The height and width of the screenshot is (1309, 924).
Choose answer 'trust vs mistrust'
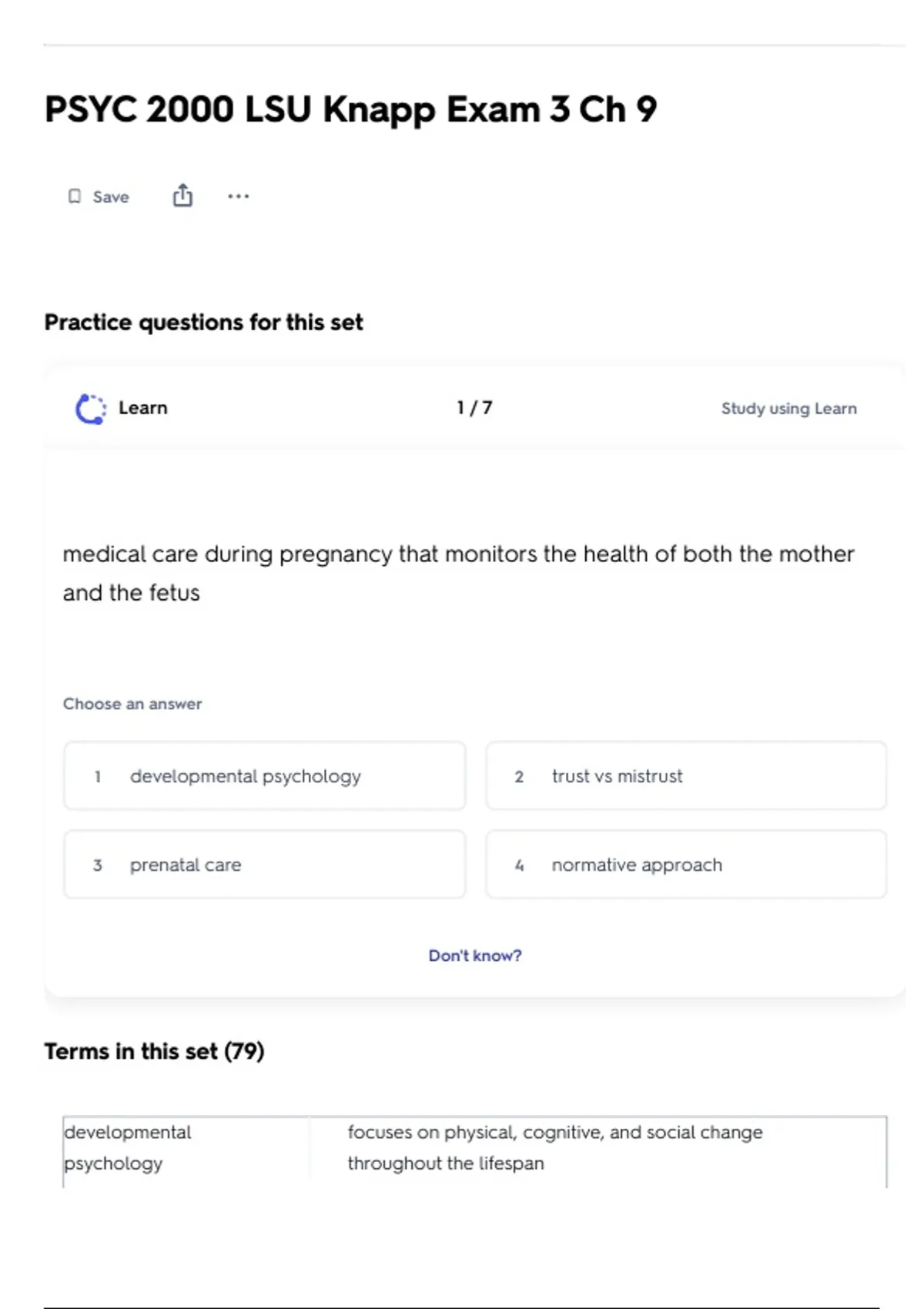pos(685,776)
